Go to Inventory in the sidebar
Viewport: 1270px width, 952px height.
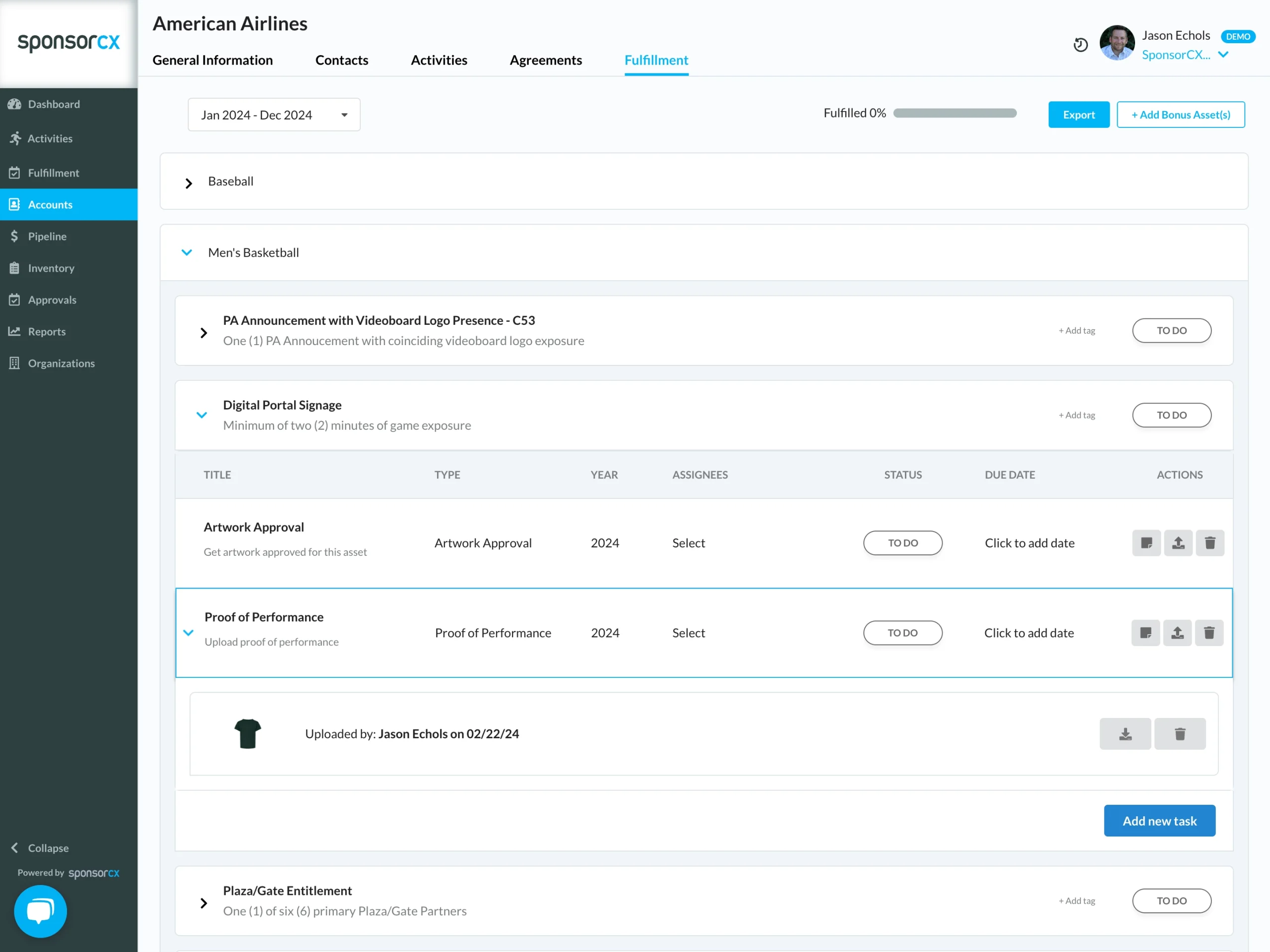pos(68,268)
